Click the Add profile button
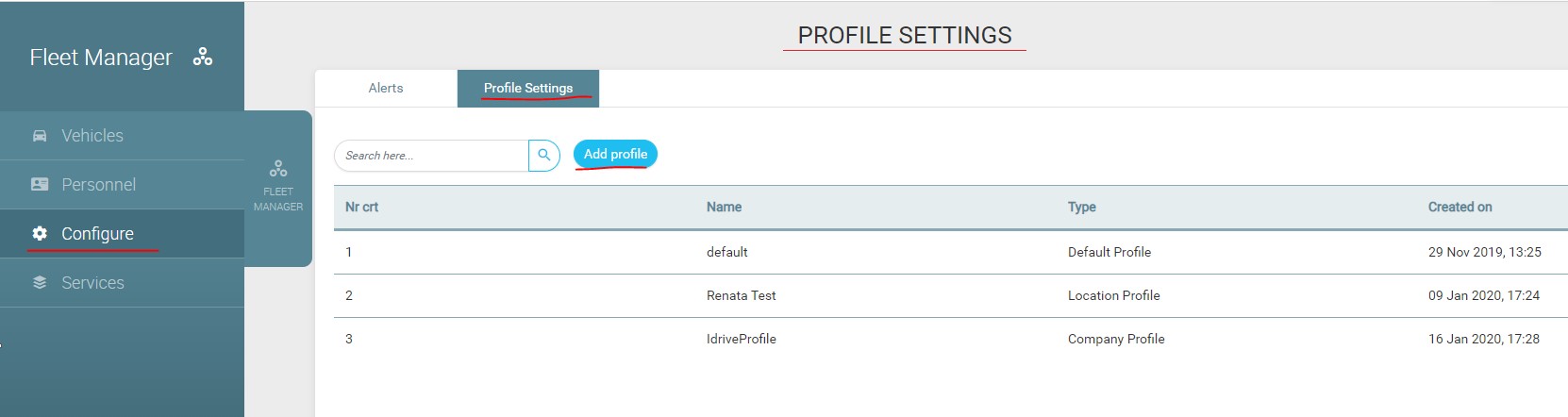Screen dimensions: 1568x417 point(615,154)
